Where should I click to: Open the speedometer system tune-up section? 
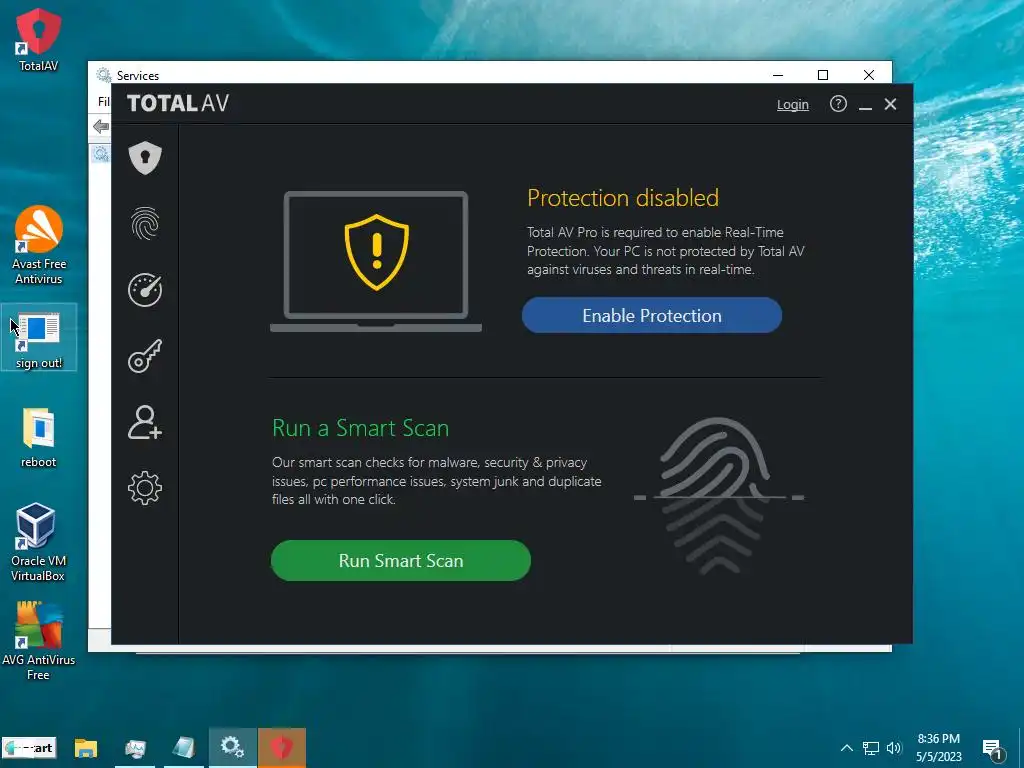point(145,289)
